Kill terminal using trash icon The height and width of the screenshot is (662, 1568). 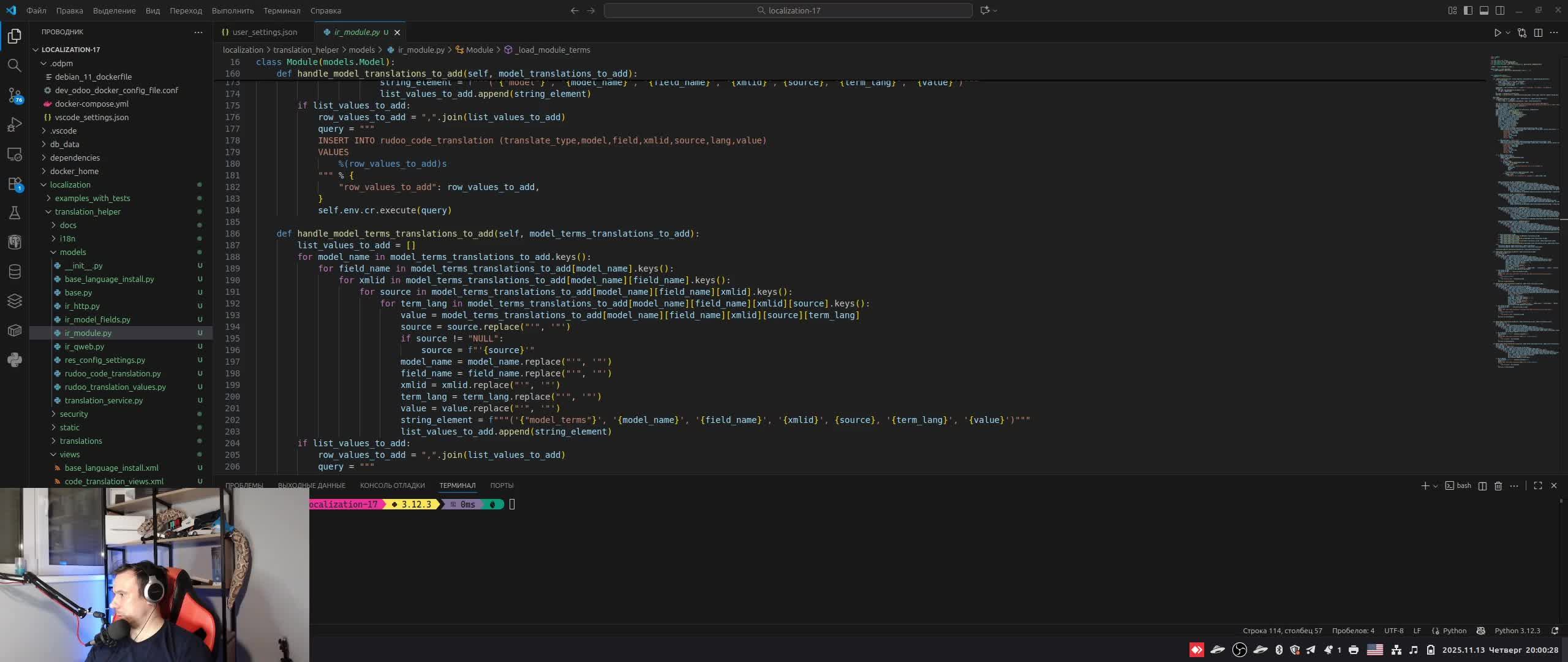click(1498, 485)
